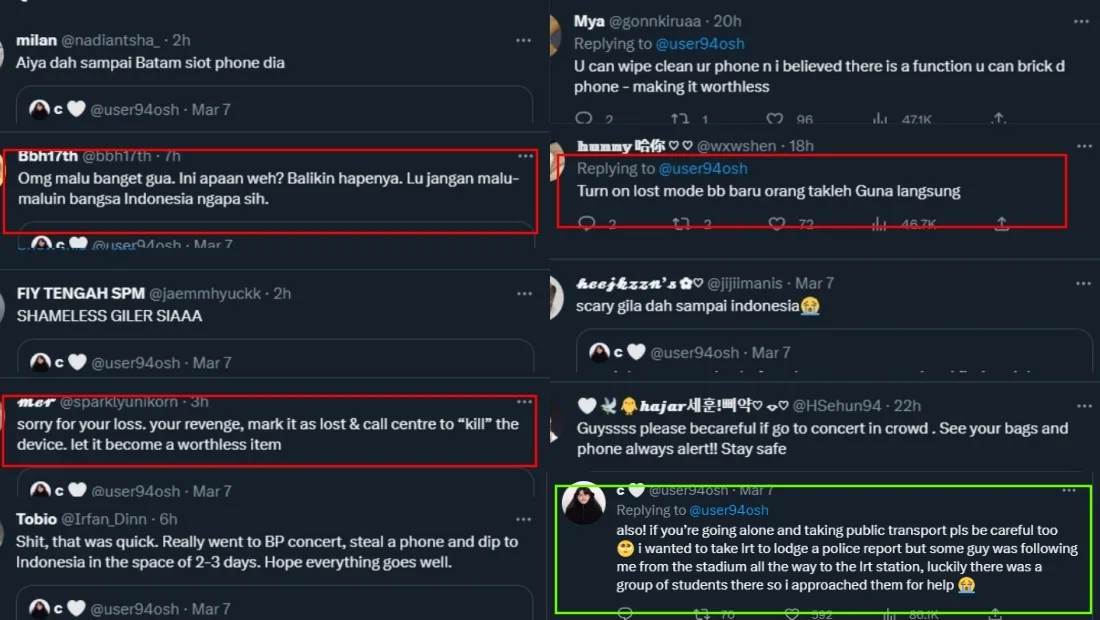The image size is (1100, 620).
Task: Share Mya's reply using the share icon
Action: (998, 119)
